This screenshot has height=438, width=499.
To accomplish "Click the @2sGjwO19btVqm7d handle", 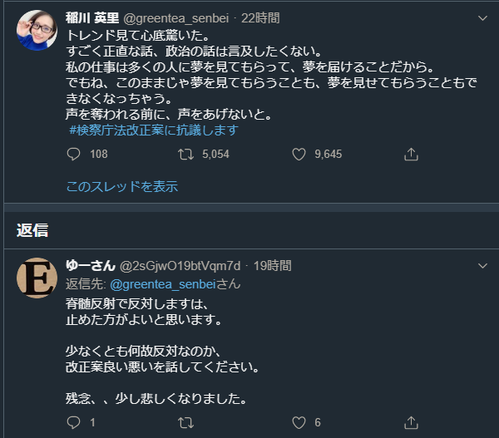I will pyautogui.click(x=180, y=266).
